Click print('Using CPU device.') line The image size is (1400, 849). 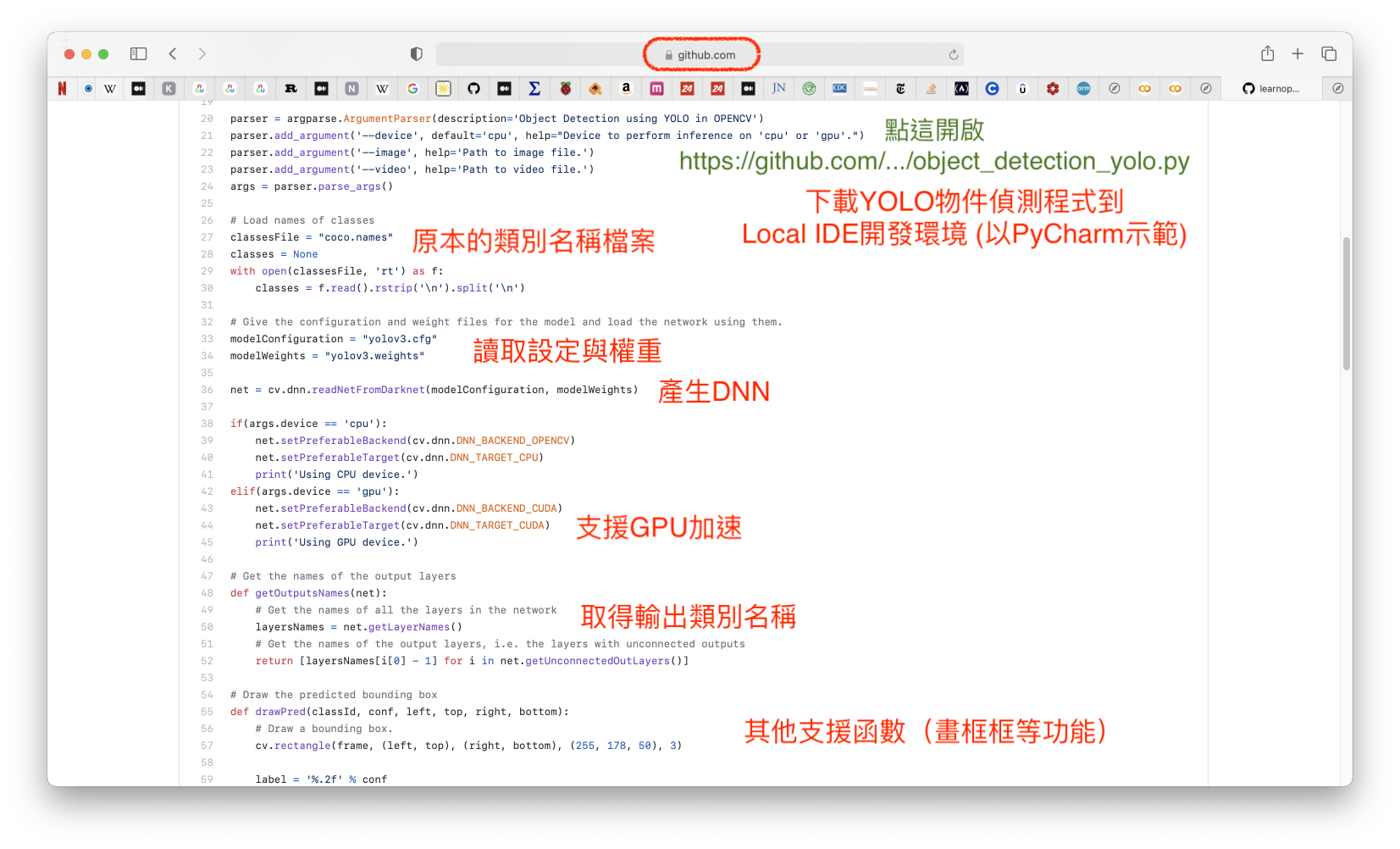(x=336, y=474)
